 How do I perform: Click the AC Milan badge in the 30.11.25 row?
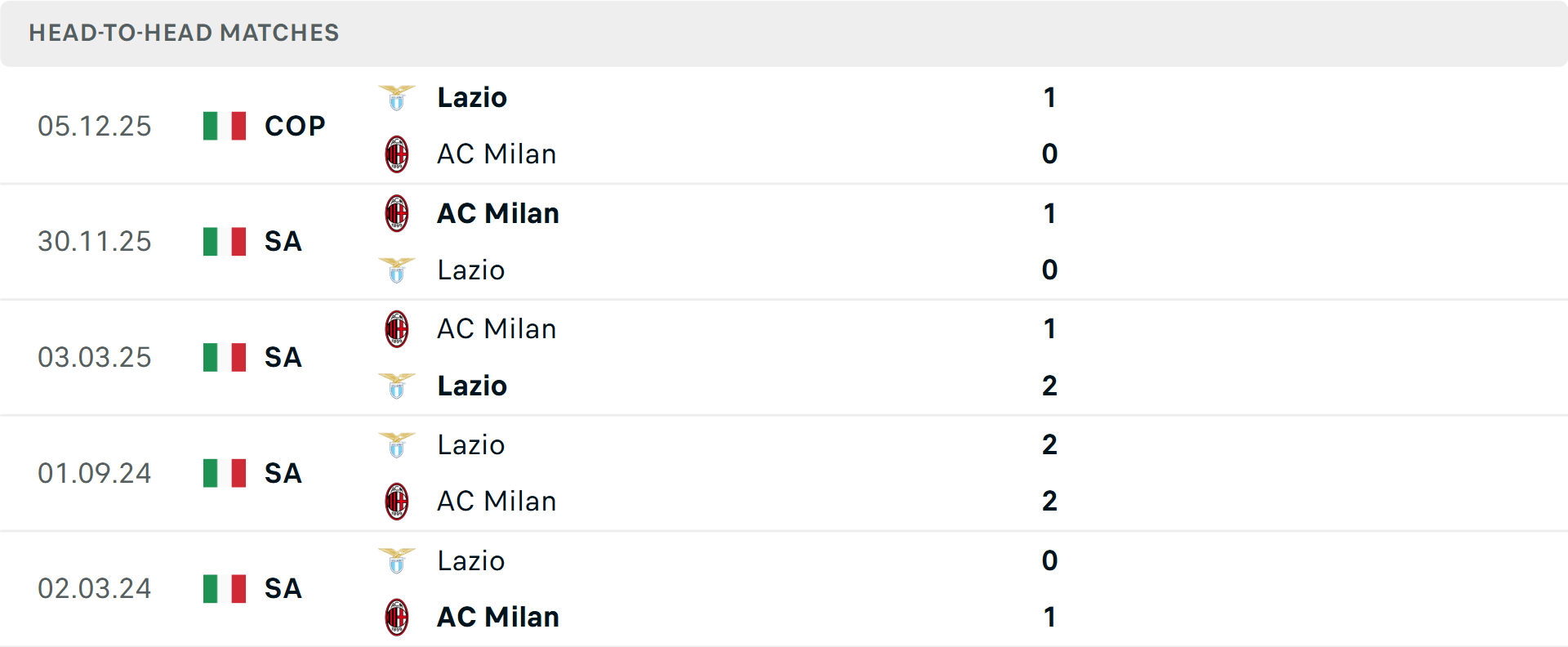click(398, 212)
